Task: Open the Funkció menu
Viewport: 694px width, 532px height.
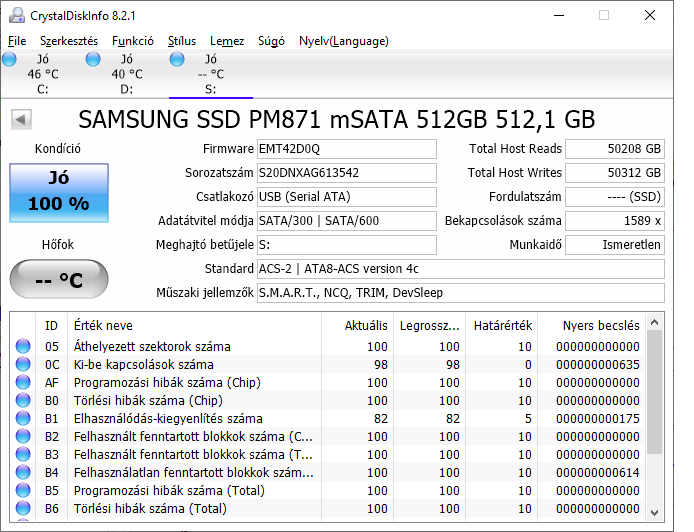Action: 133,41
